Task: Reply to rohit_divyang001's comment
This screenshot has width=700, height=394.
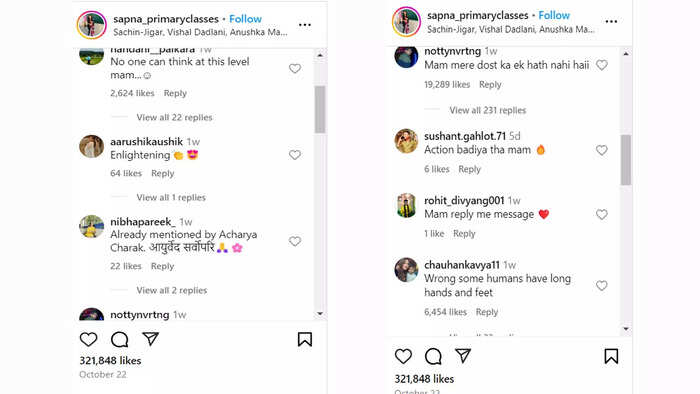Action: [x=464, y=233]
